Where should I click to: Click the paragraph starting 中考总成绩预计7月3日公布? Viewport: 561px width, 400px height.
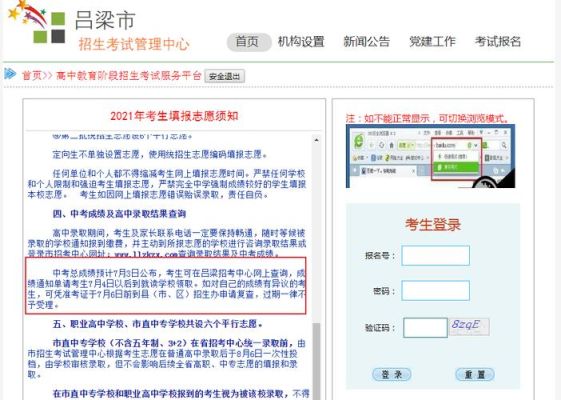coord(167,289)
